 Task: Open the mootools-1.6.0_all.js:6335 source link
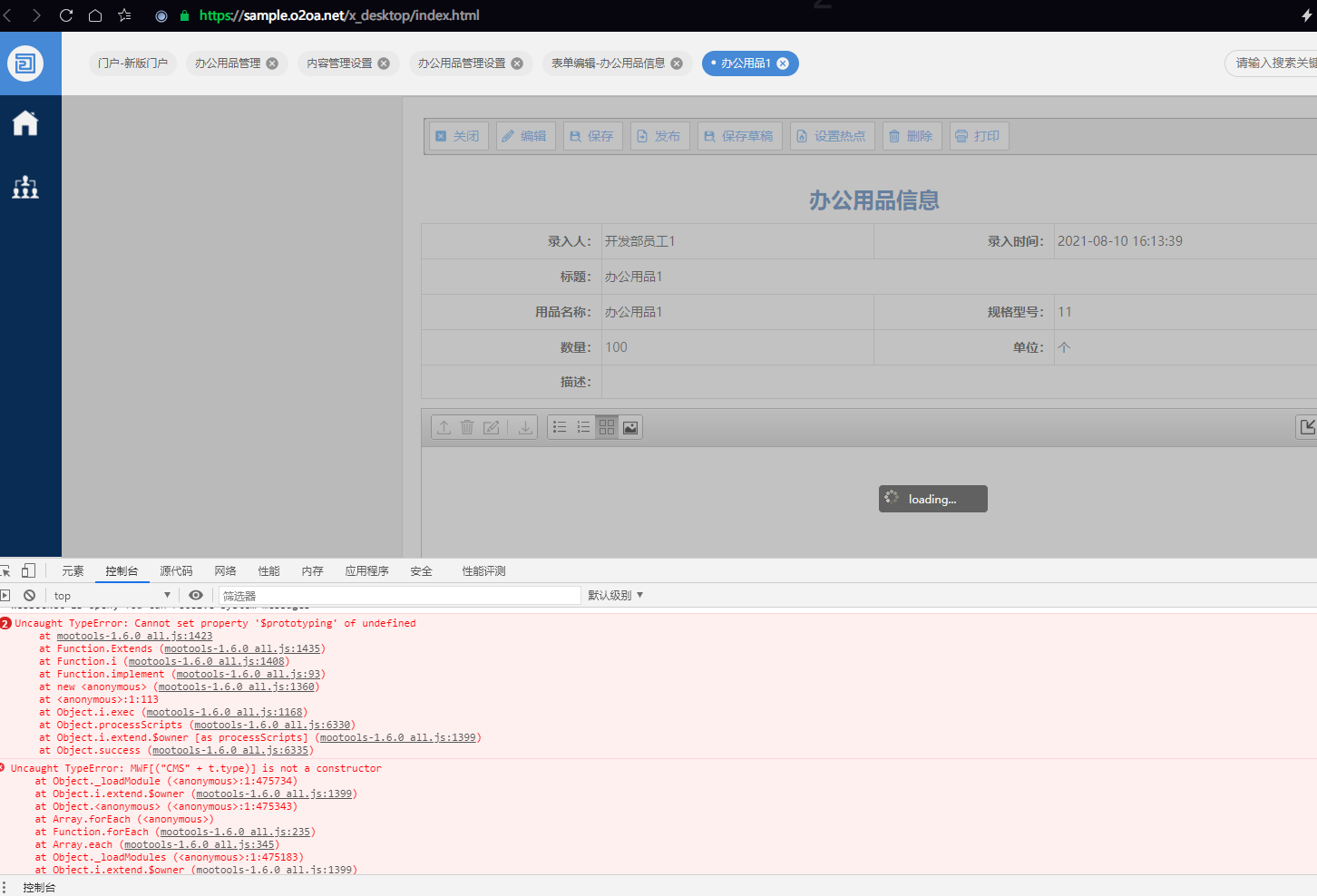[x=230, y=751]
